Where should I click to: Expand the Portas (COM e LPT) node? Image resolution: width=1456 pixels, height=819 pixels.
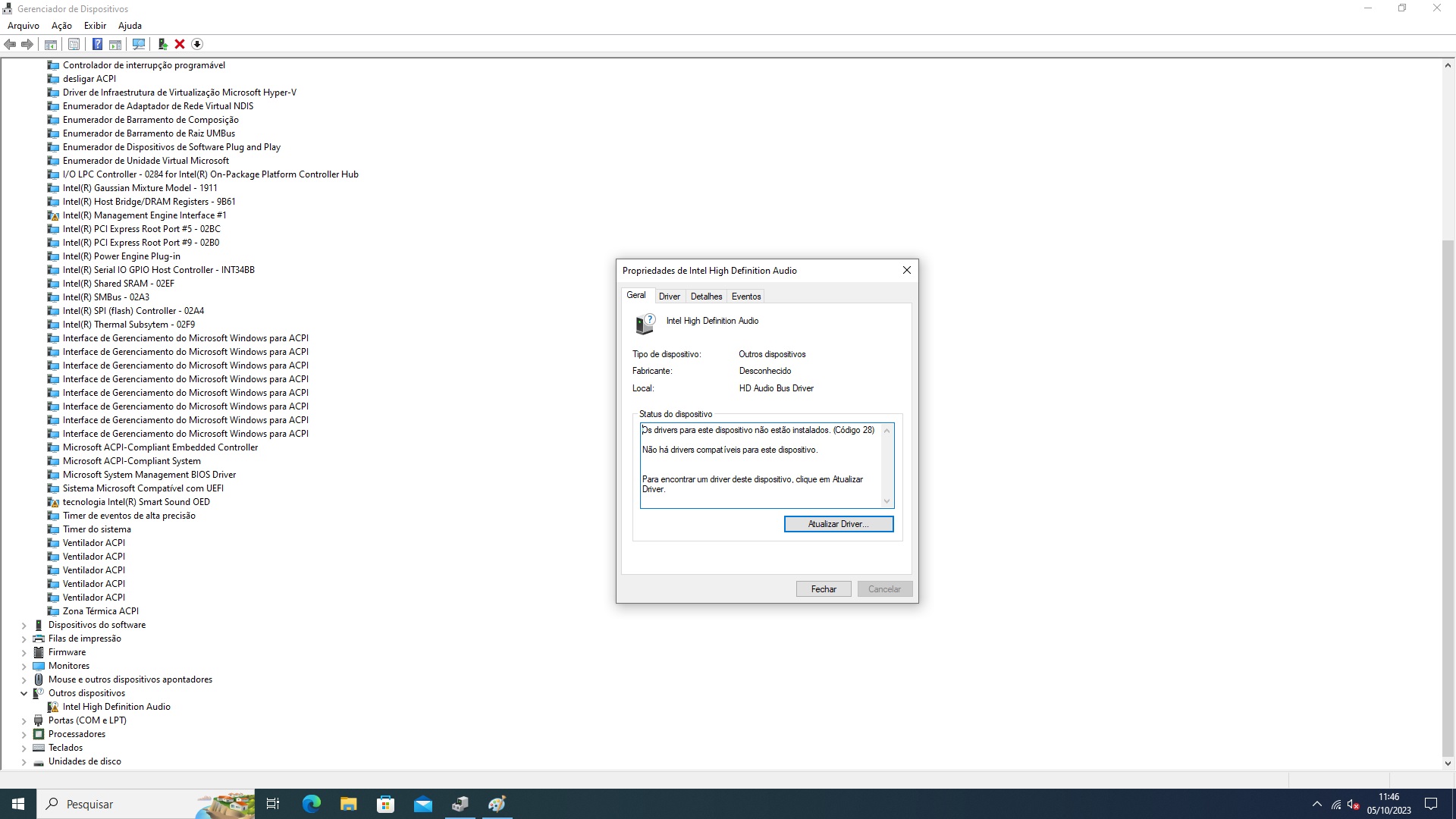coord(24,720)
